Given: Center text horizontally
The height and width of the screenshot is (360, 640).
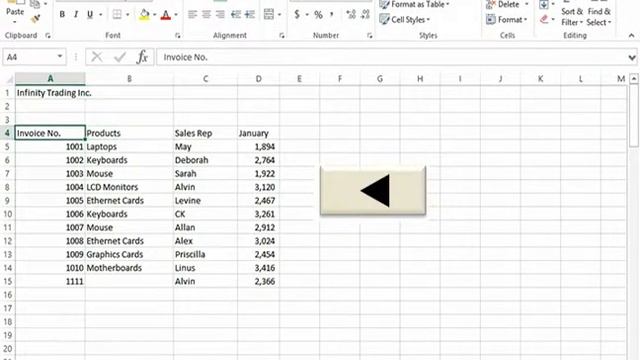Looking at the screenshot, I should point(206,15).
